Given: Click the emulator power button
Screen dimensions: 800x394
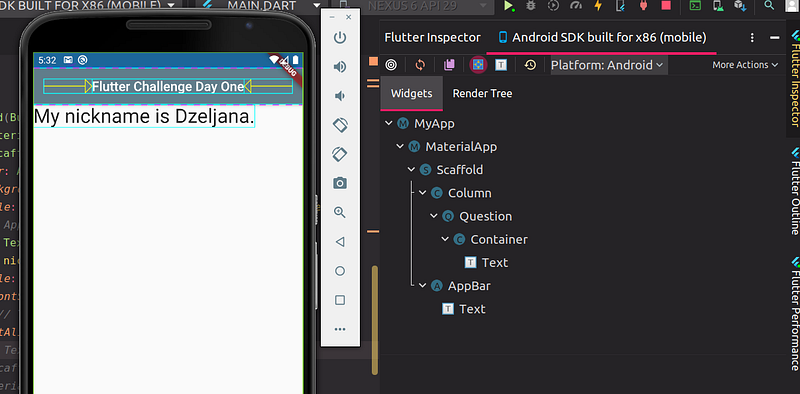Looking at the screenshot, I should click(340, 38).
